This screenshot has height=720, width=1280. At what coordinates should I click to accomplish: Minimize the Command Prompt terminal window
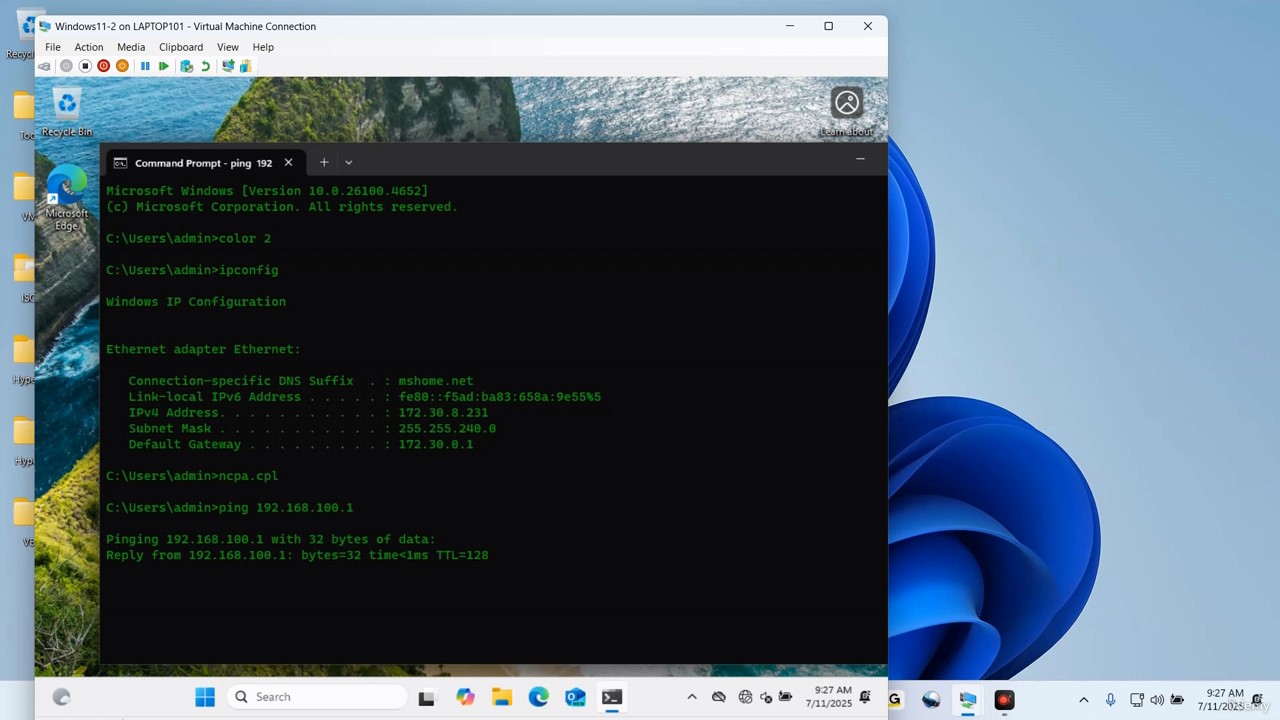(860, 159)
